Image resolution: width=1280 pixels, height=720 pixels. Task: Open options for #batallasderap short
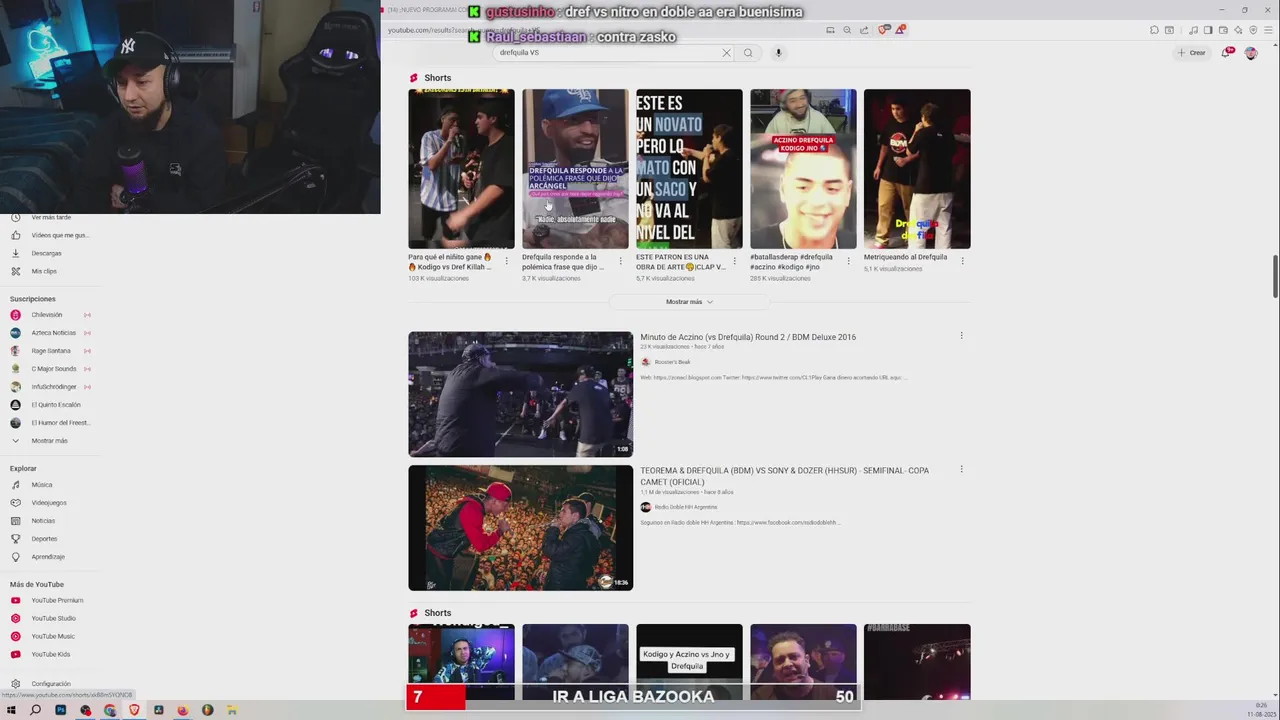849,261
